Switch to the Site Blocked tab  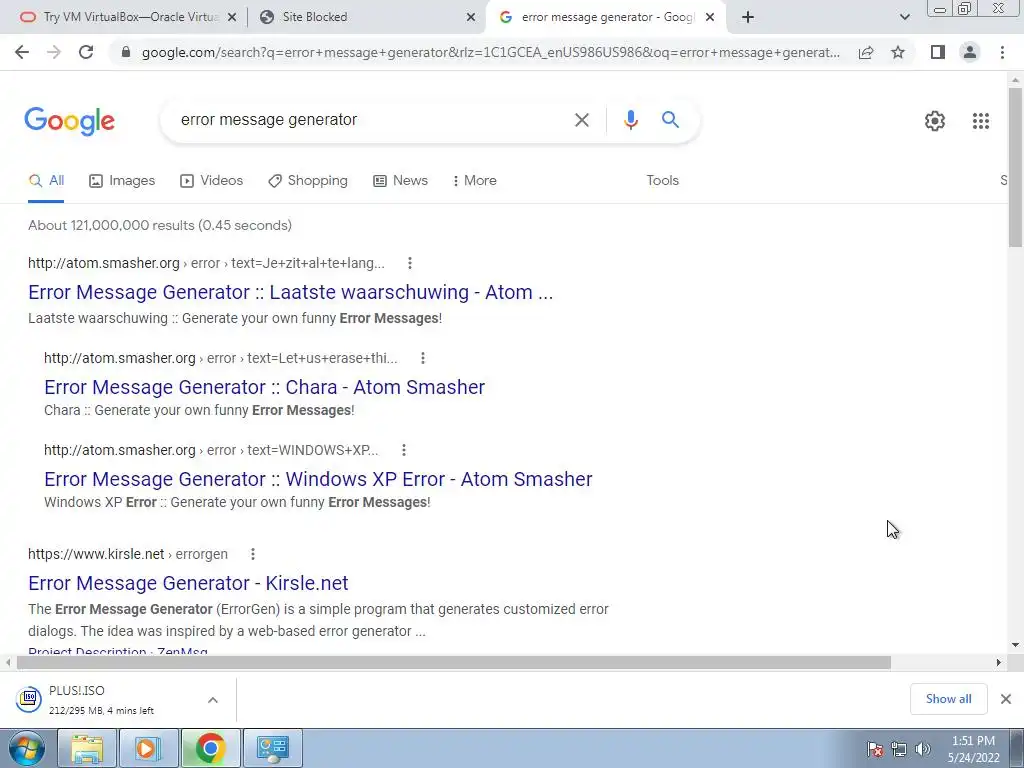tap(367, 17)
